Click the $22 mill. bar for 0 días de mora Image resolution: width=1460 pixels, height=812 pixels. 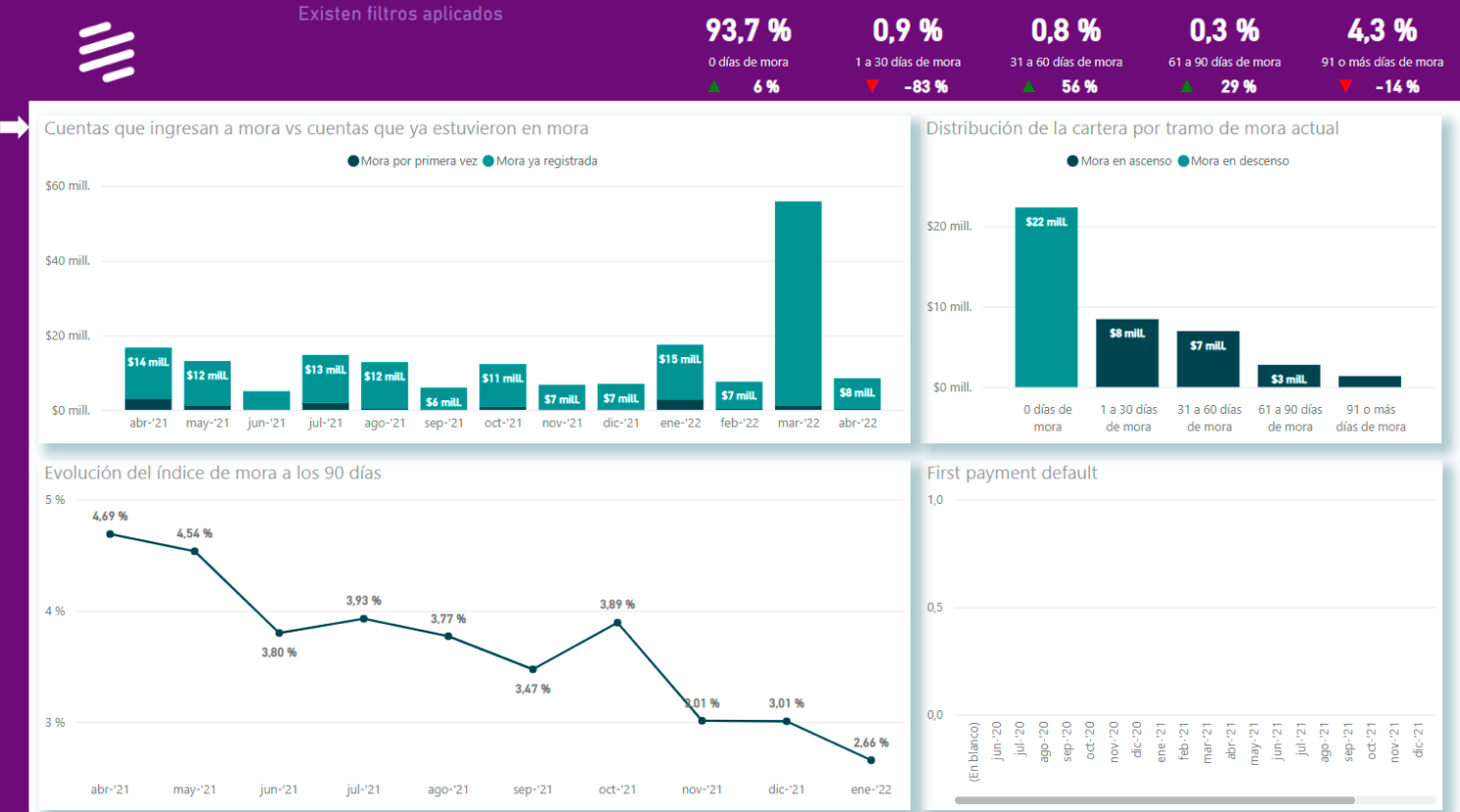(1046, 299)
